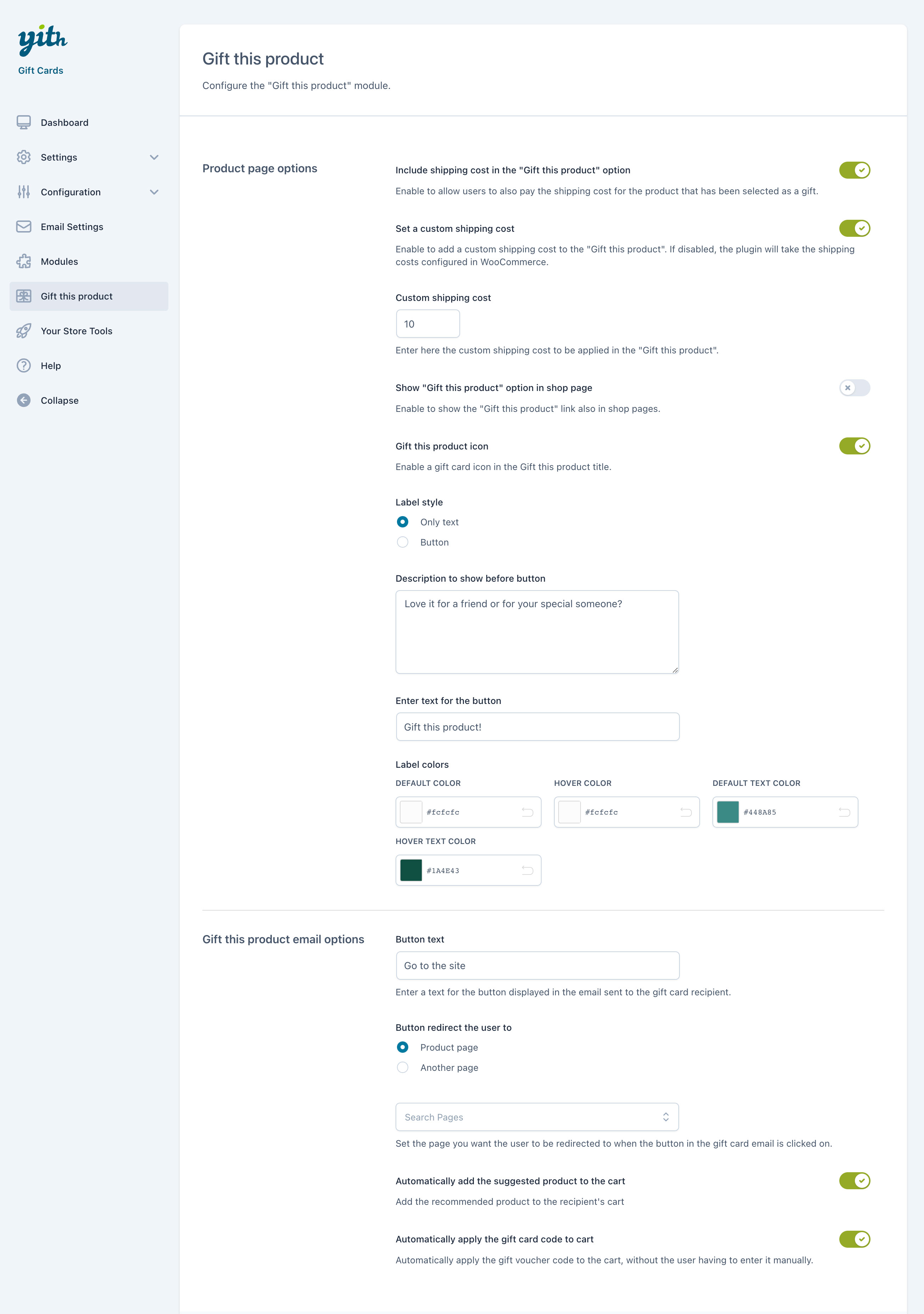Click the Email Settings envelope icon
Viewport: 924px width, 1314px height.
click(23, 227)
